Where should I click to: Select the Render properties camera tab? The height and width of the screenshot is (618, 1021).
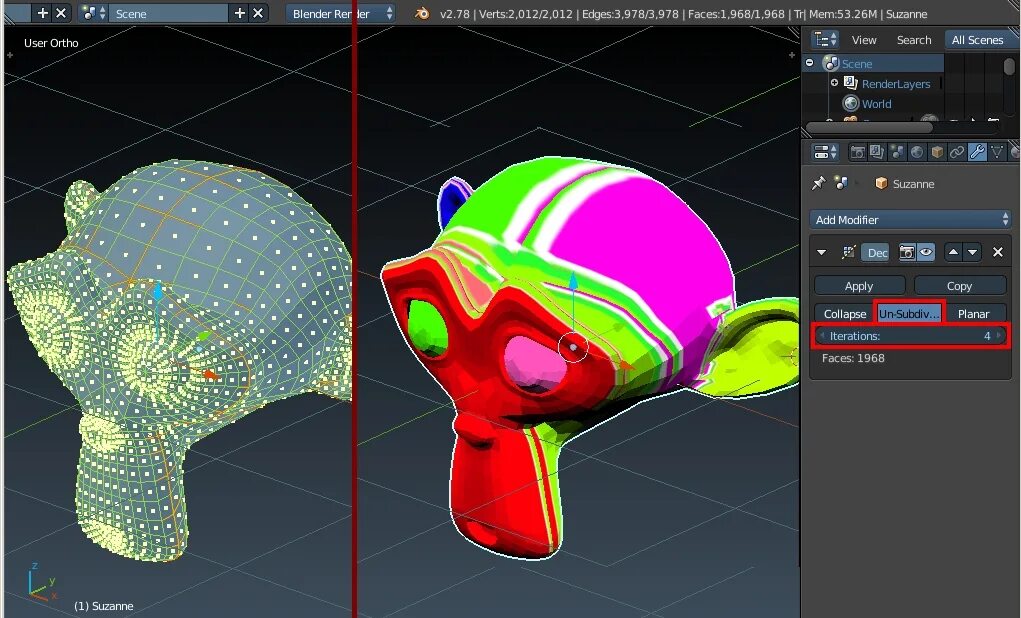(858, 152)
